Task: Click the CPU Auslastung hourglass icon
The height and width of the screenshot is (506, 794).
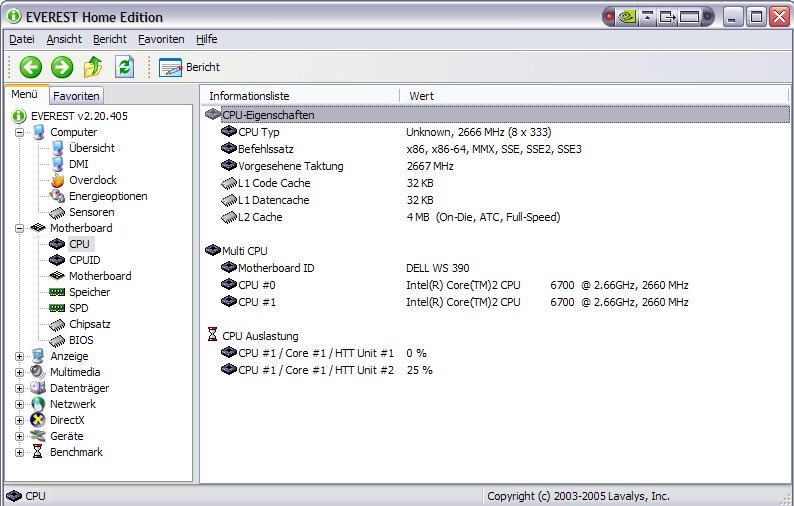Action: [213, 335]
